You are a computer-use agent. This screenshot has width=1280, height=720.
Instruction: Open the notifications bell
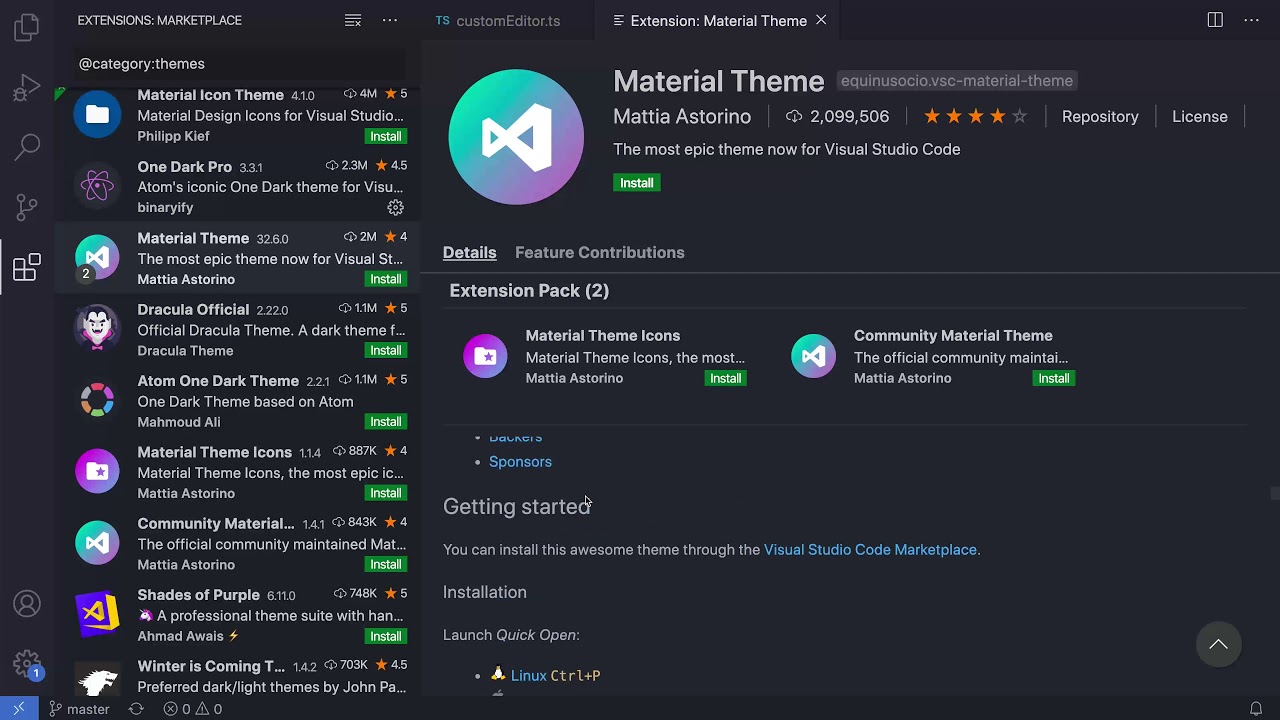1256,709
